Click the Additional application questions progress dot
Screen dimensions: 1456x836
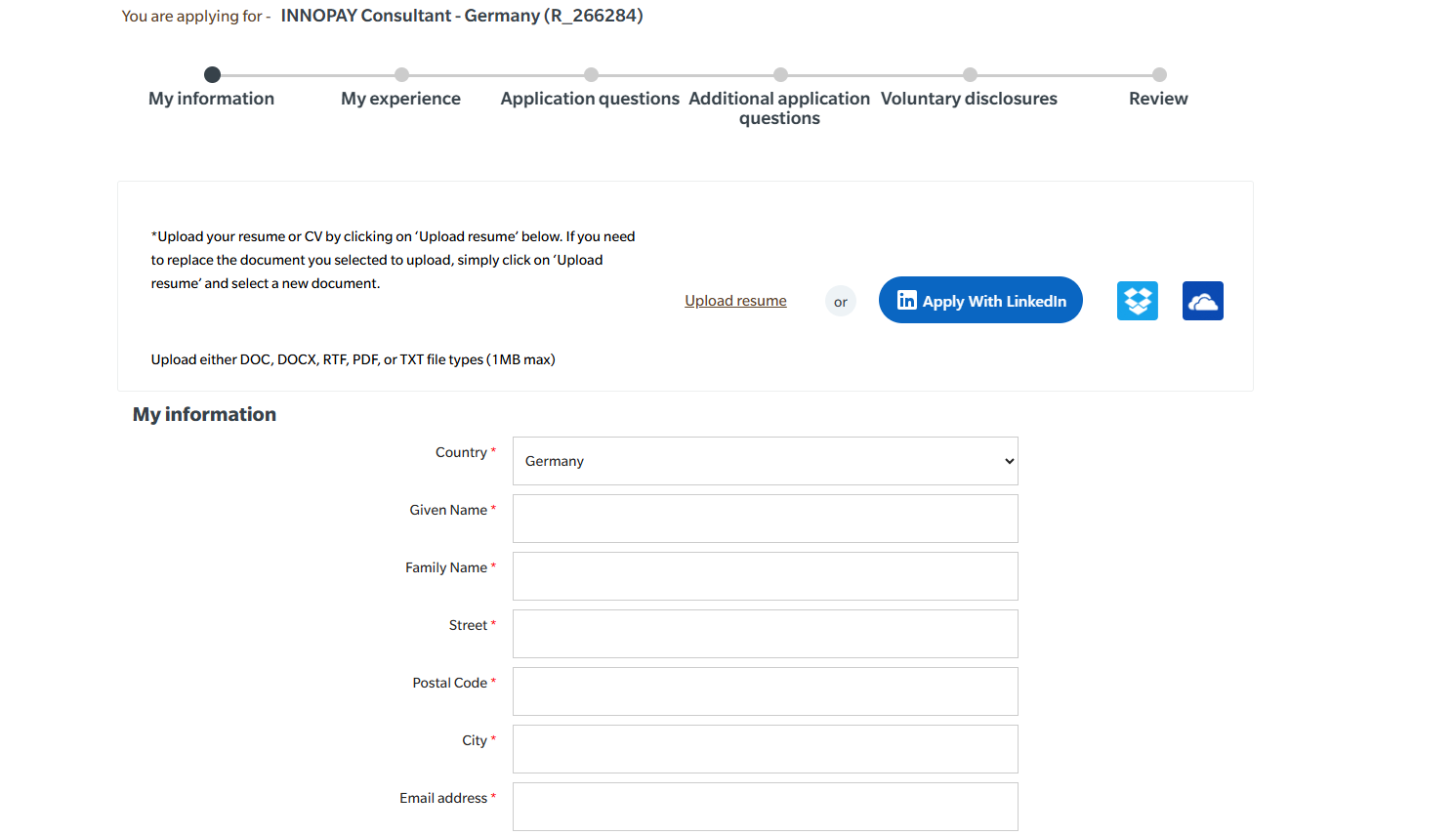pyautogui.click(x=780, y=74)
